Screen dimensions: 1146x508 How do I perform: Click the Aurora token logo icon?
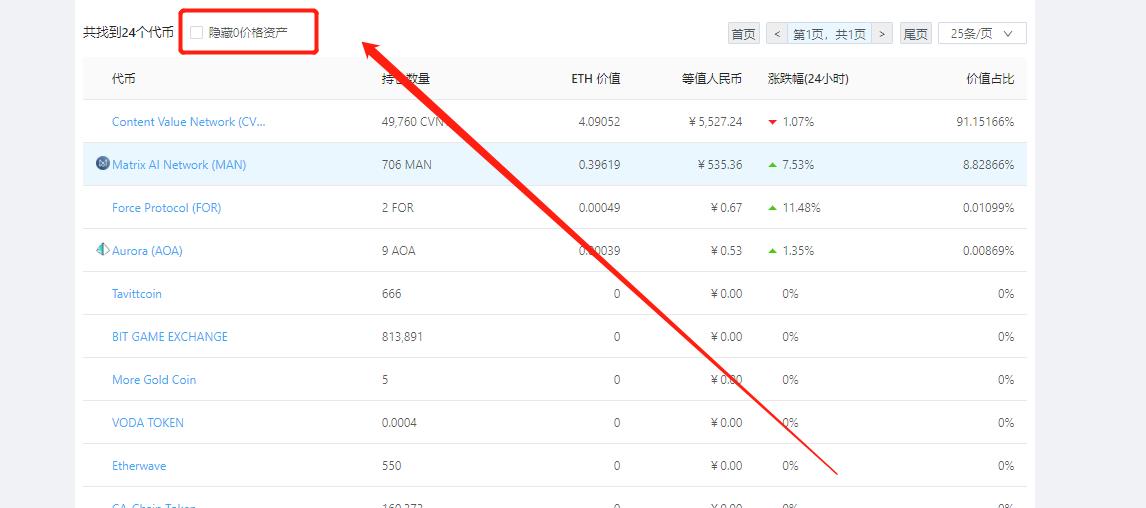103,249
